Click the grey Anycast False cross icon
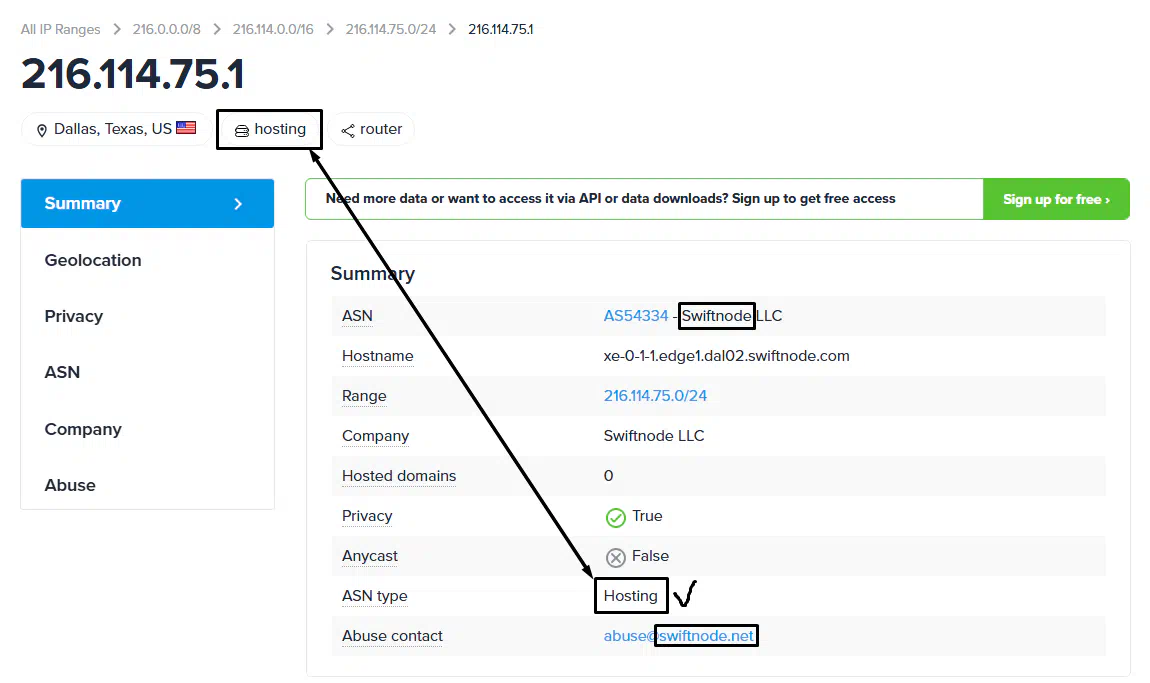The height and width of the screenshot is (683, 1150). 615,558
